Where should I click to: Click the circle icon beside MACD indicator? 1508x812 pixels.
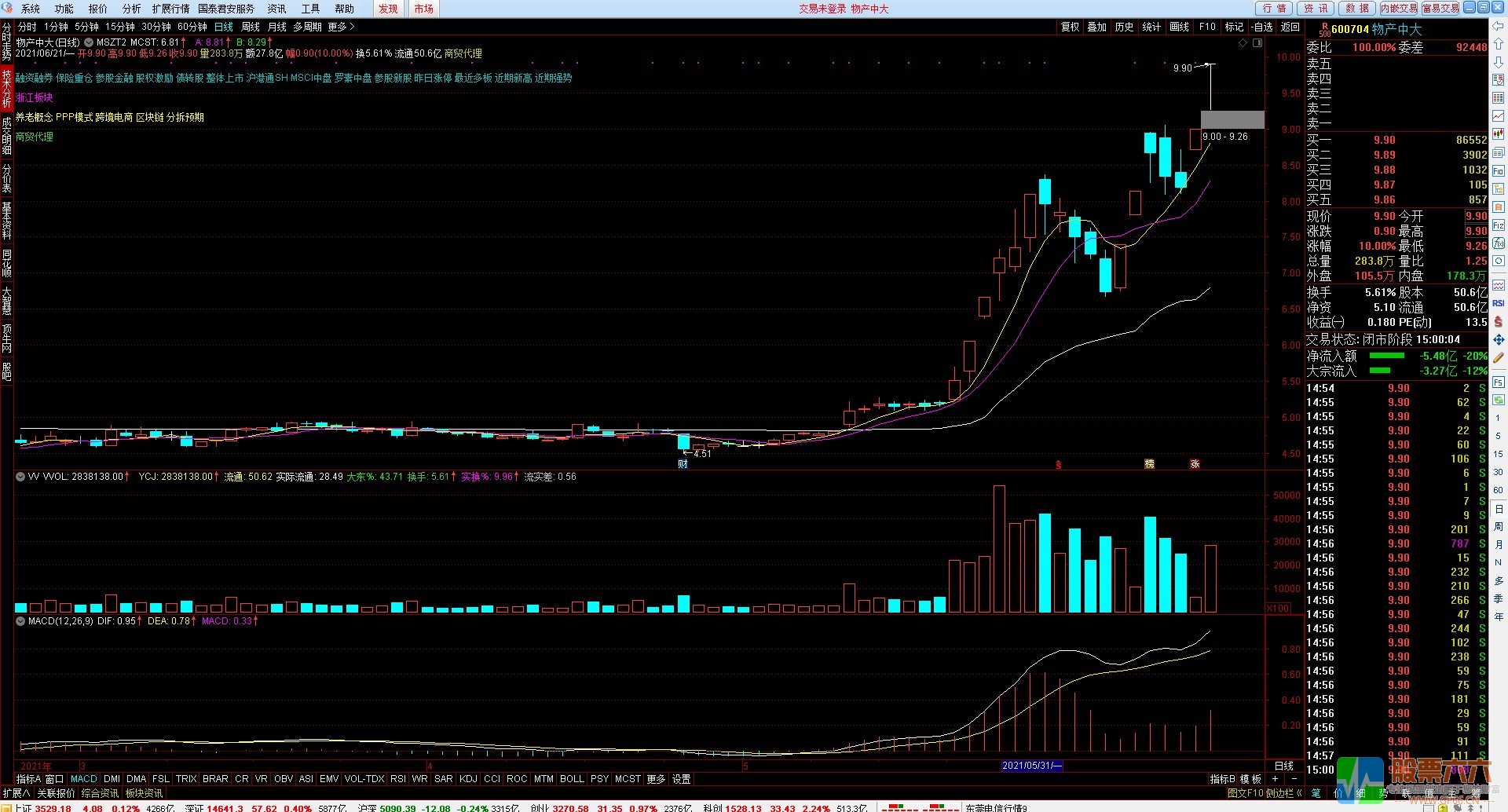pyautogui.click(x=20, y=621)
